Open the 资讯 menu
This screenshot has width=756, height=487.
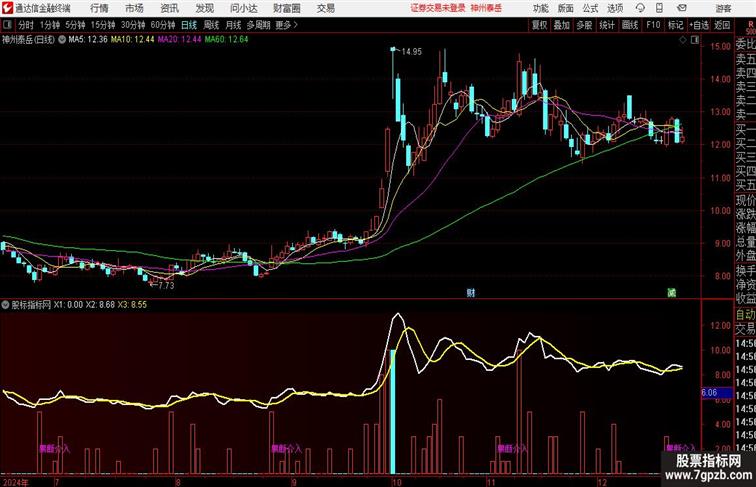[x=169, y=8]
